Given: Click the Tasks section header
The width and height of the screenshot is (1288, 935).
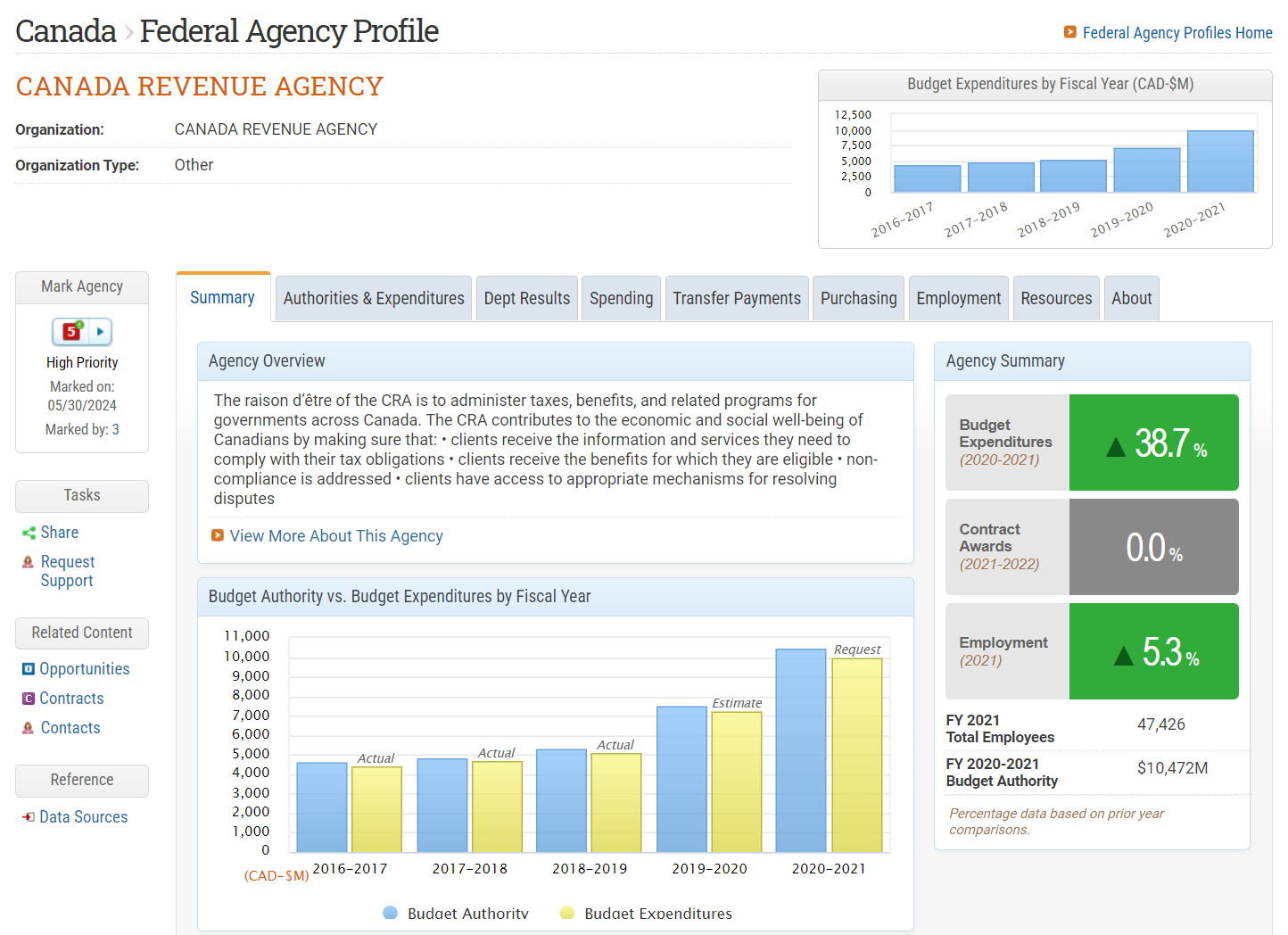Looking at the screenshot, I should (x=82, y=496).
